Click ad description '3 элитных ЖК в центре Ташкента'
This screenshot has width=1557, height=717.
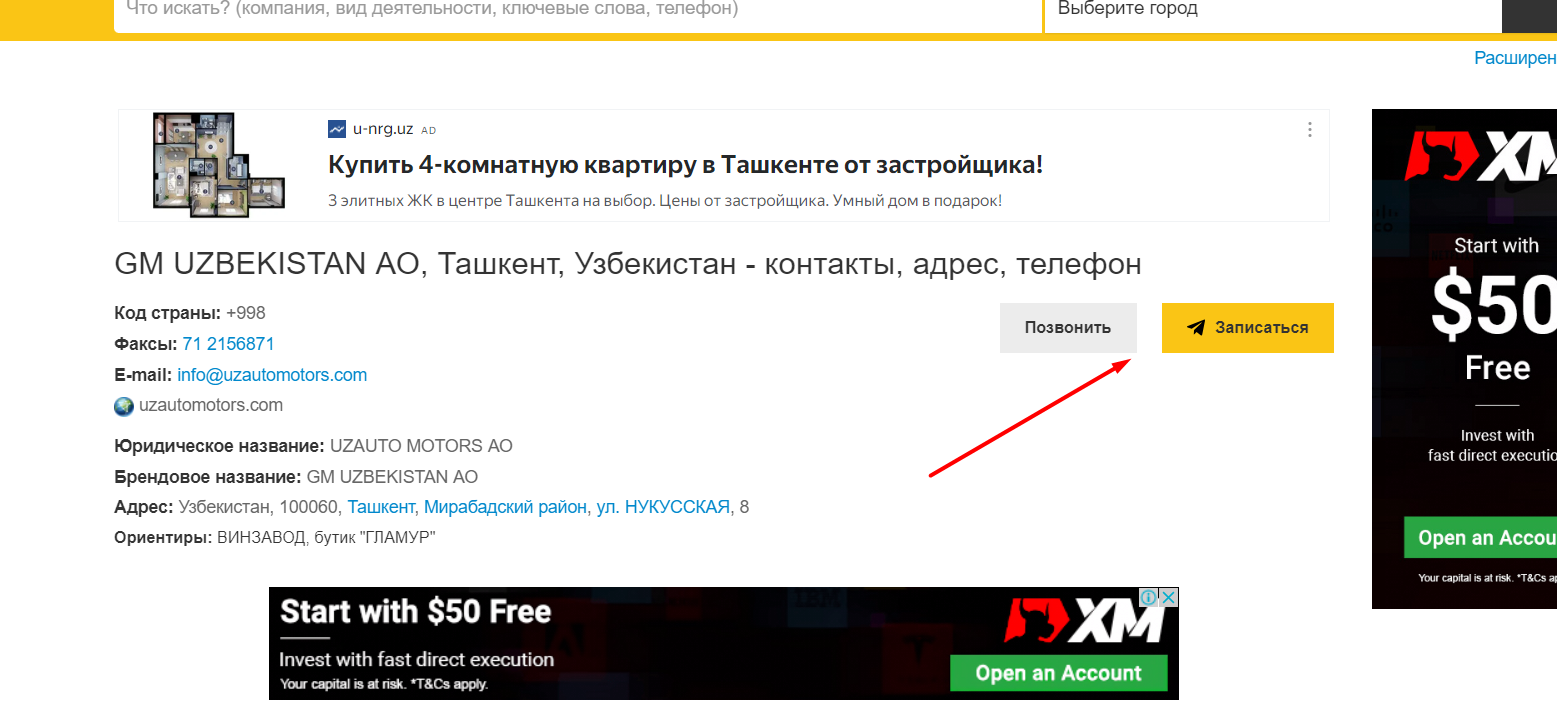tap(665, 201)
